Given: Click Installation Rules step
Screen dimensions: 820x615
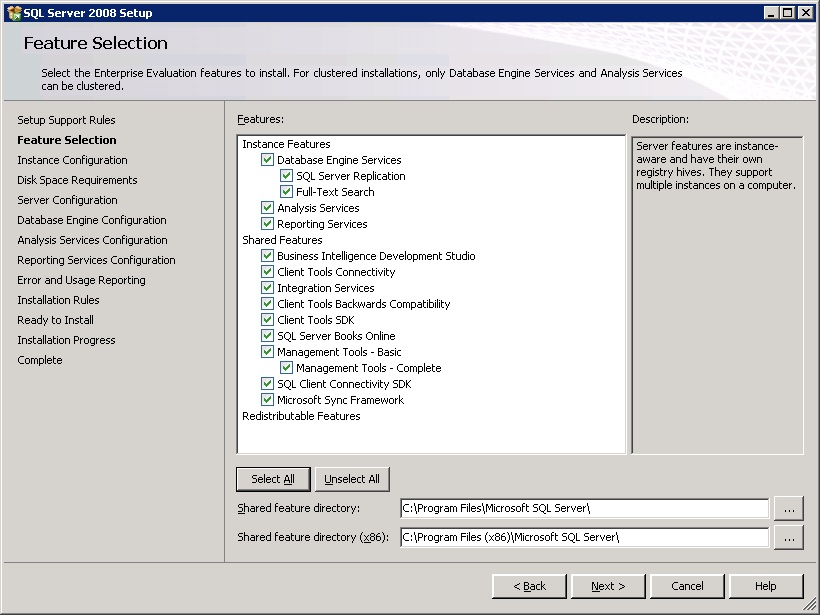Looking at the screenshot, I should (x=59, y=300).
